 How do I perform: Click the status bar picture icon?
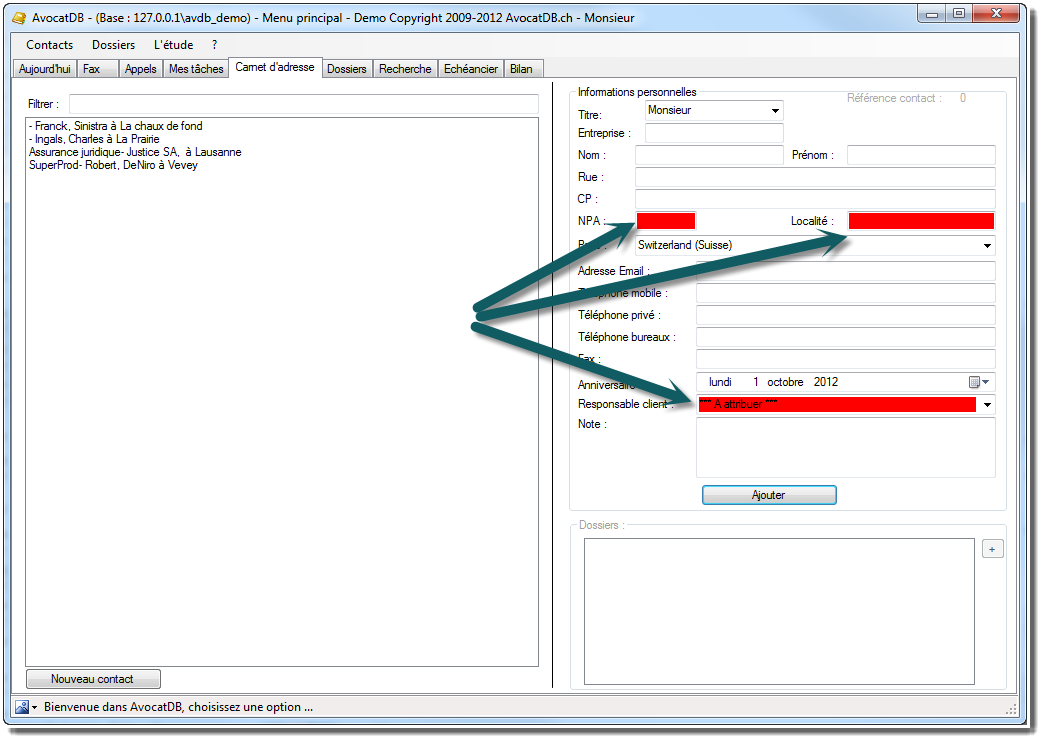pos(21,707)
